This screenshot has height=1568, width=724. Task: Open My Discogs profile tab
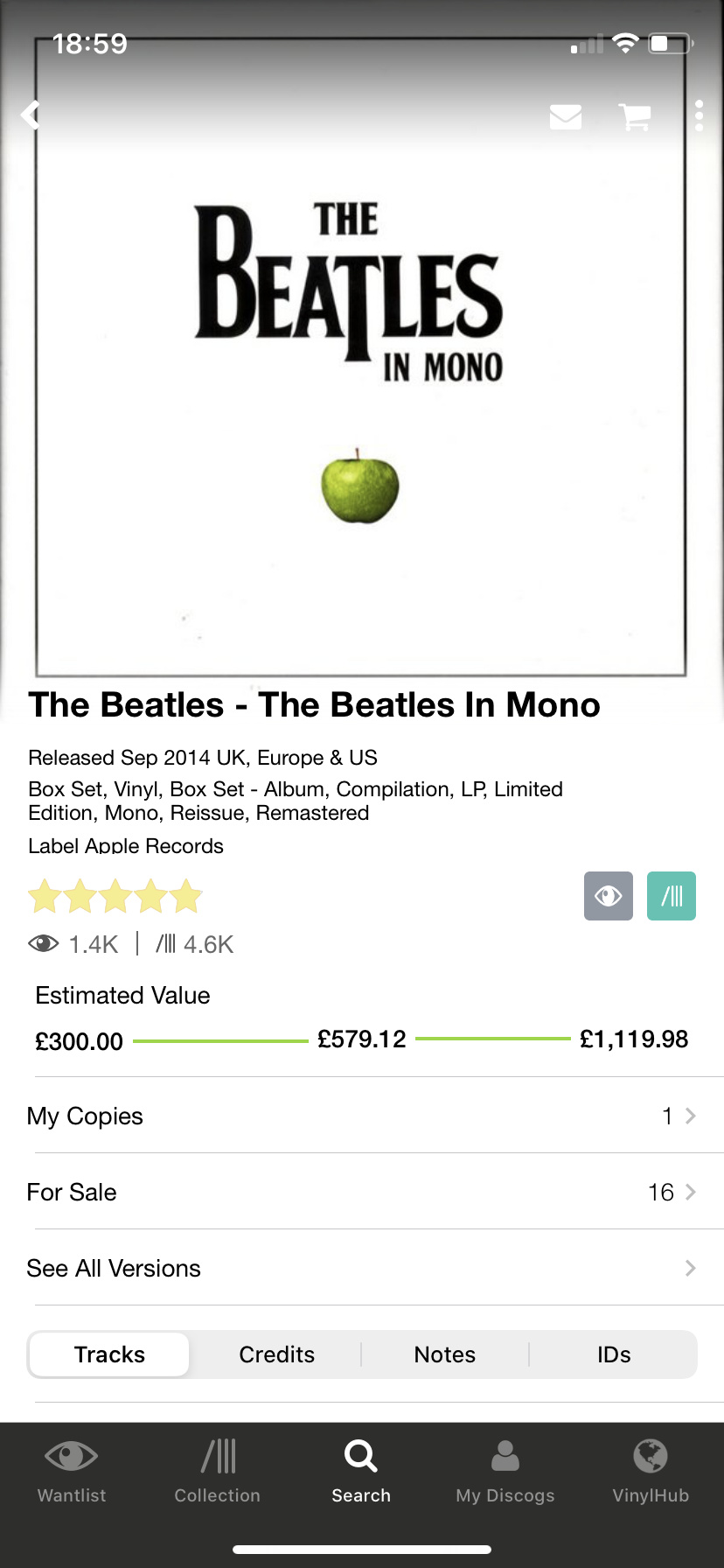point(505,1472)
